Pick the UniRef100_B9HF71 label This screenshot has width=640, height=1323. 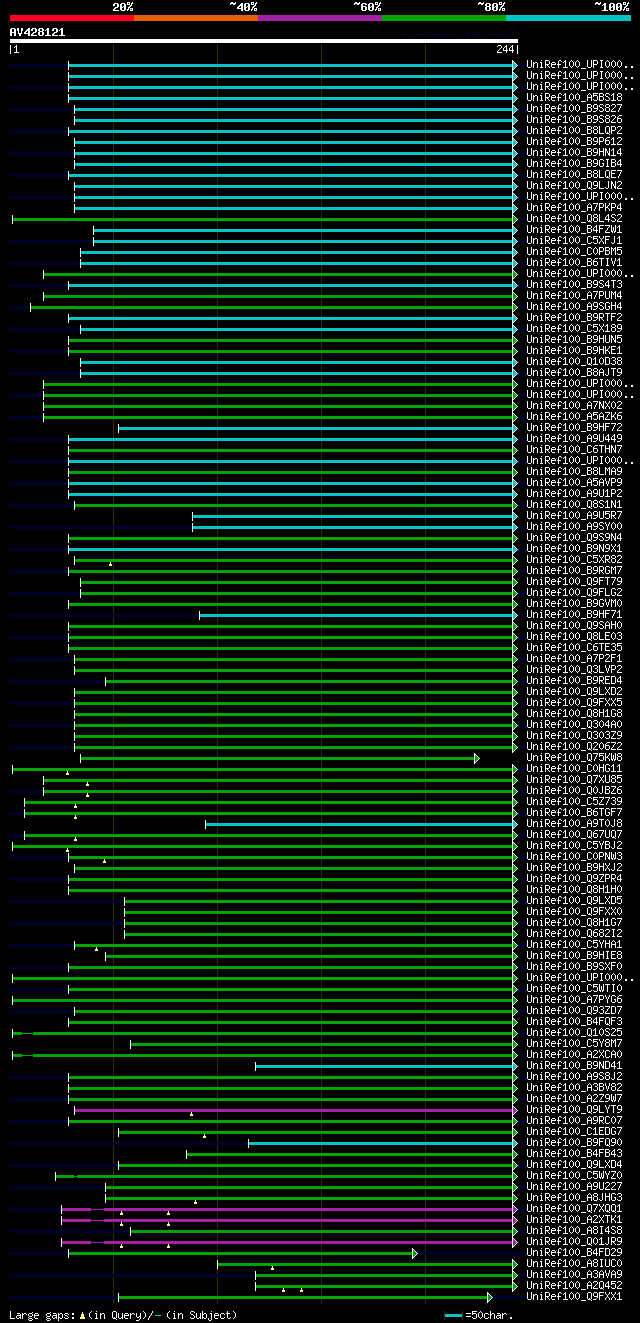click(x=575, y=614)
